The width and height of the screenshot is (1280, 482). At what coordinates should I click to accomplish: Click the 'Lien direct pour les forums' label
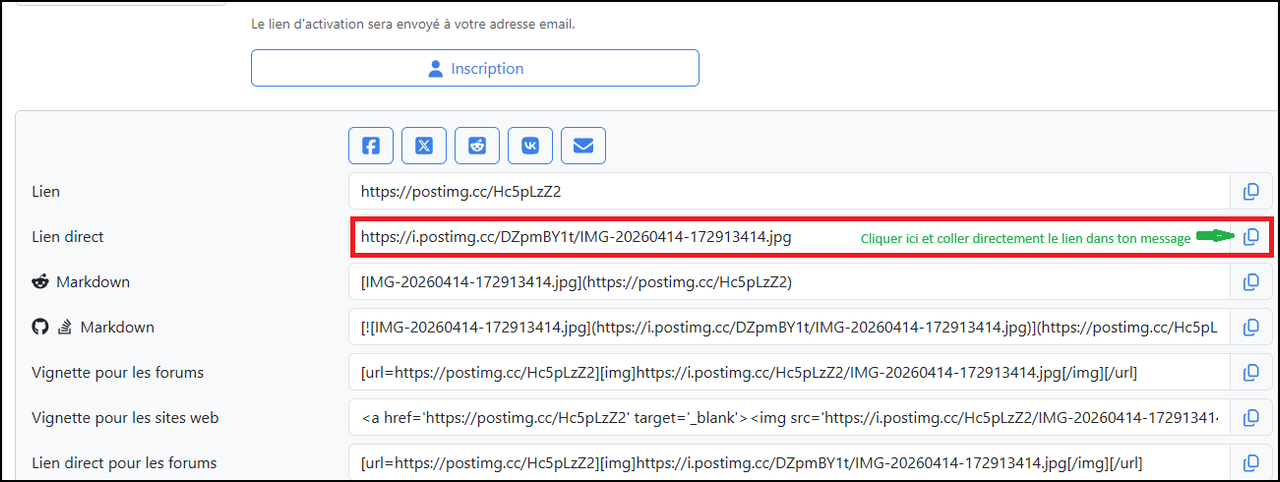(124, 463)
